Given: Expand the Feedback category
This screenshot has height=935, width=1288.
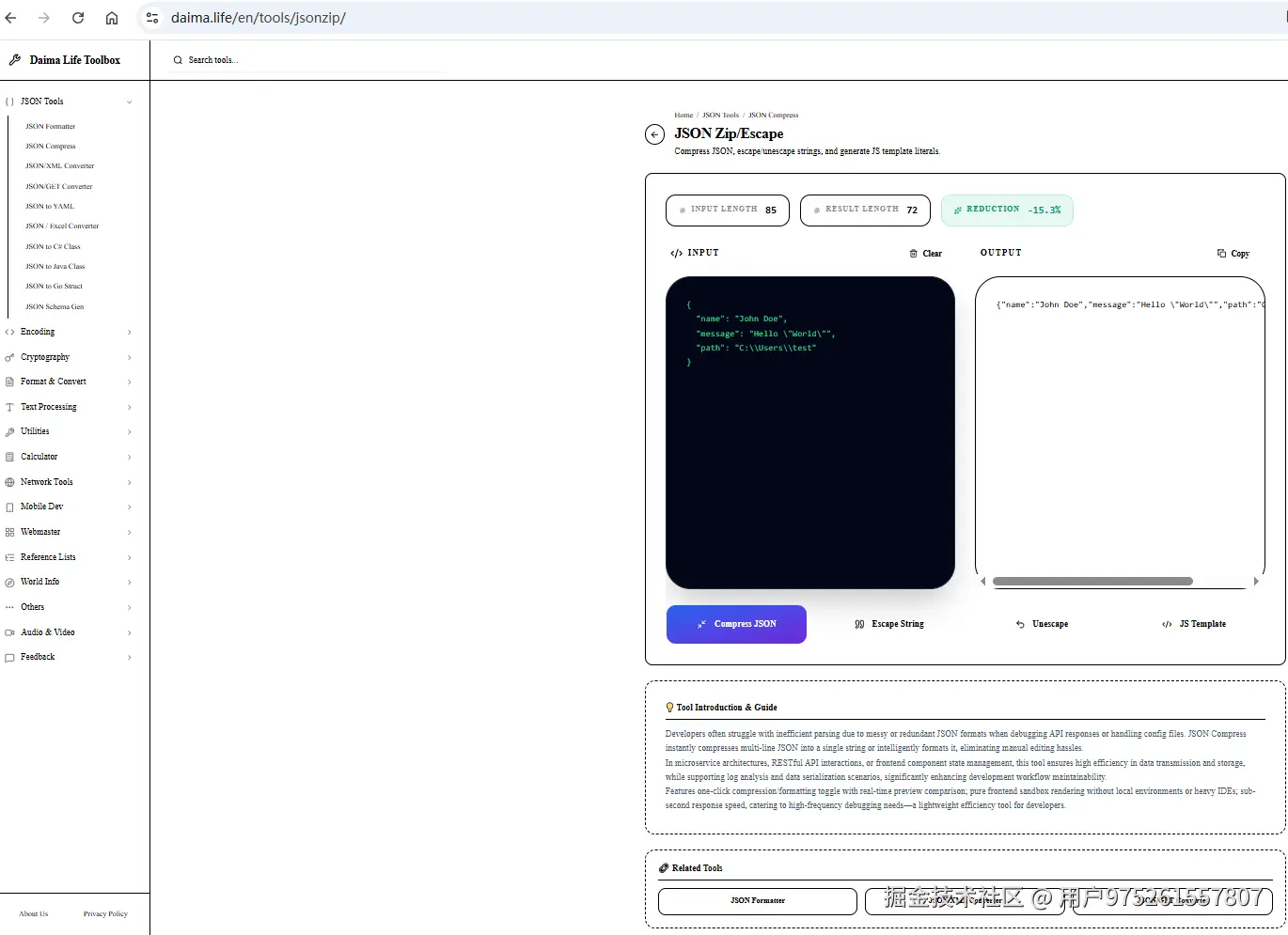Looking at the screenshot, I should click(x=69, y=657).
